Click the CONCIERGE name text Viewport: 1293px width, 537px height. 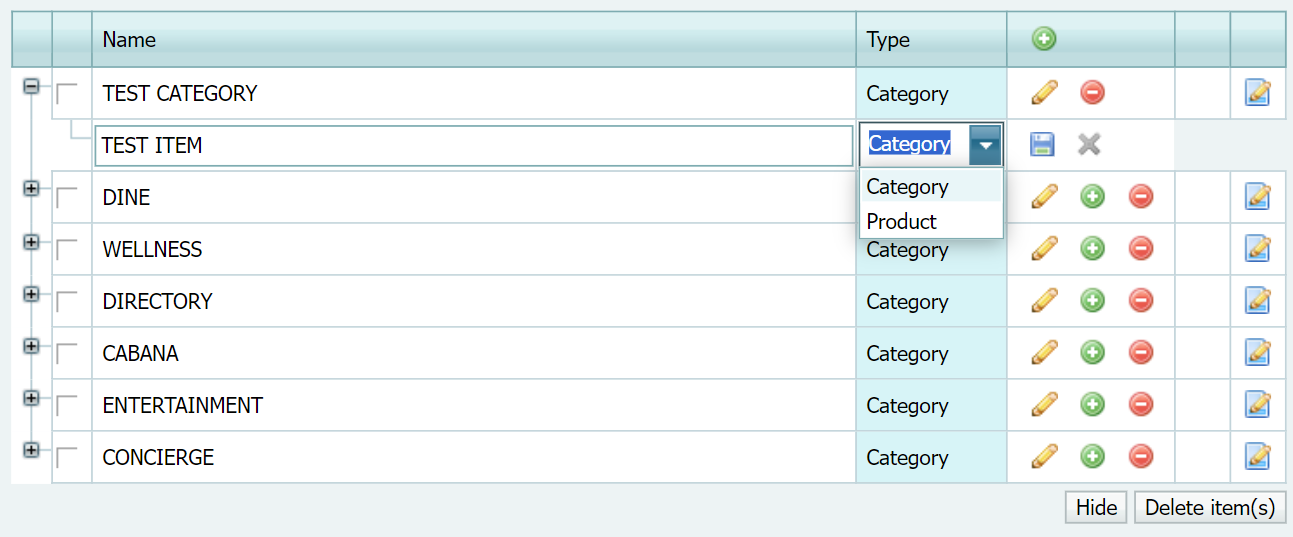[x=158, y=457]
